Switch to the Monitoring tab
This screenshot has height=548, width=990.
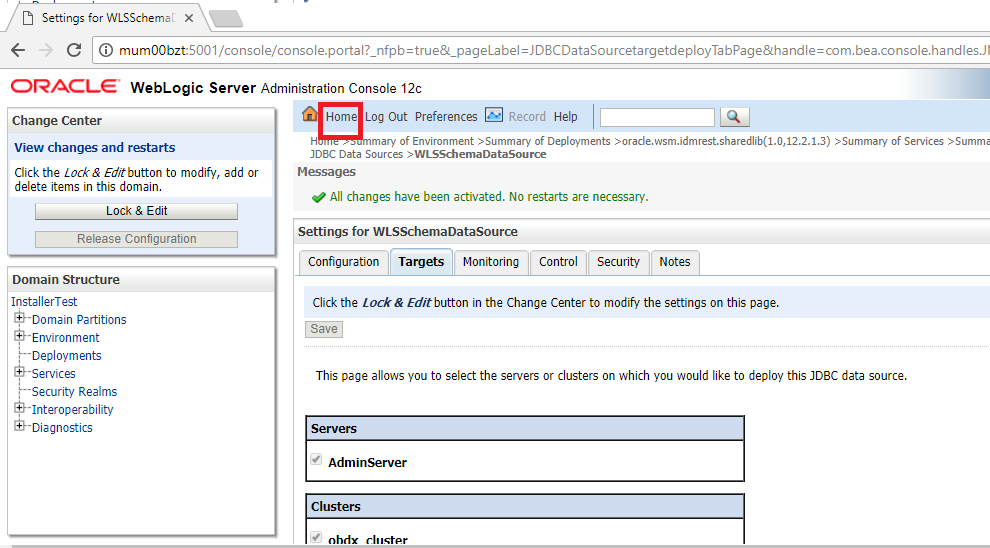tap(491, 262)
